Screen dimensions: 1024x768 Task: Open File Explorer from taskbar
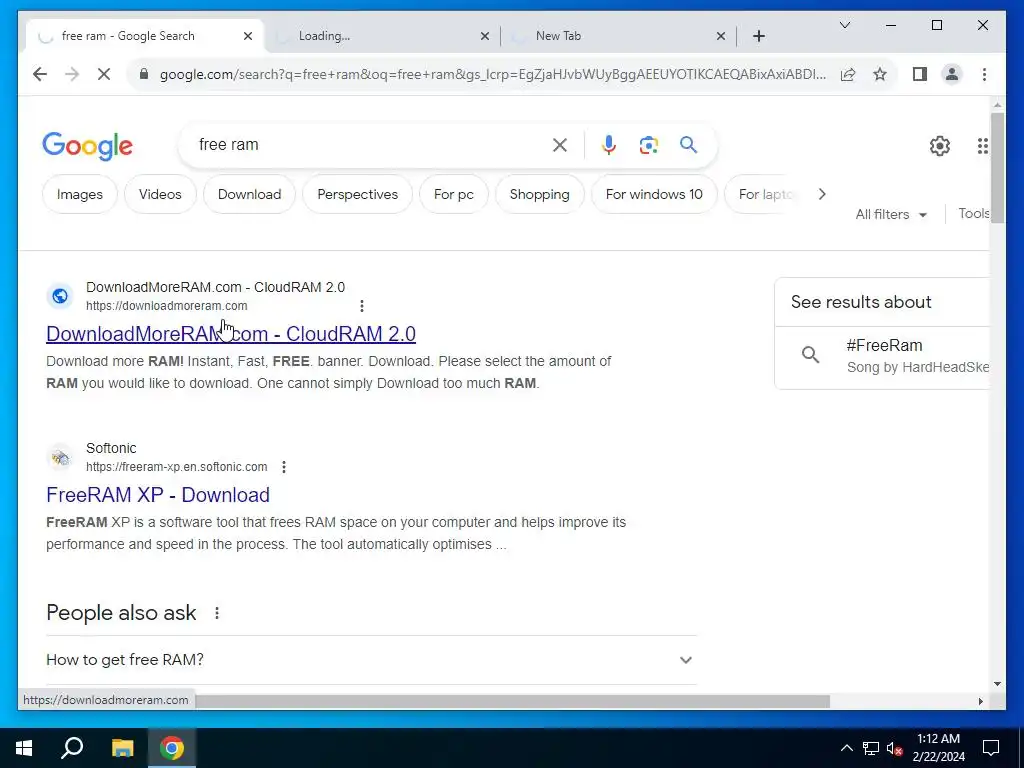pos(122,748)
